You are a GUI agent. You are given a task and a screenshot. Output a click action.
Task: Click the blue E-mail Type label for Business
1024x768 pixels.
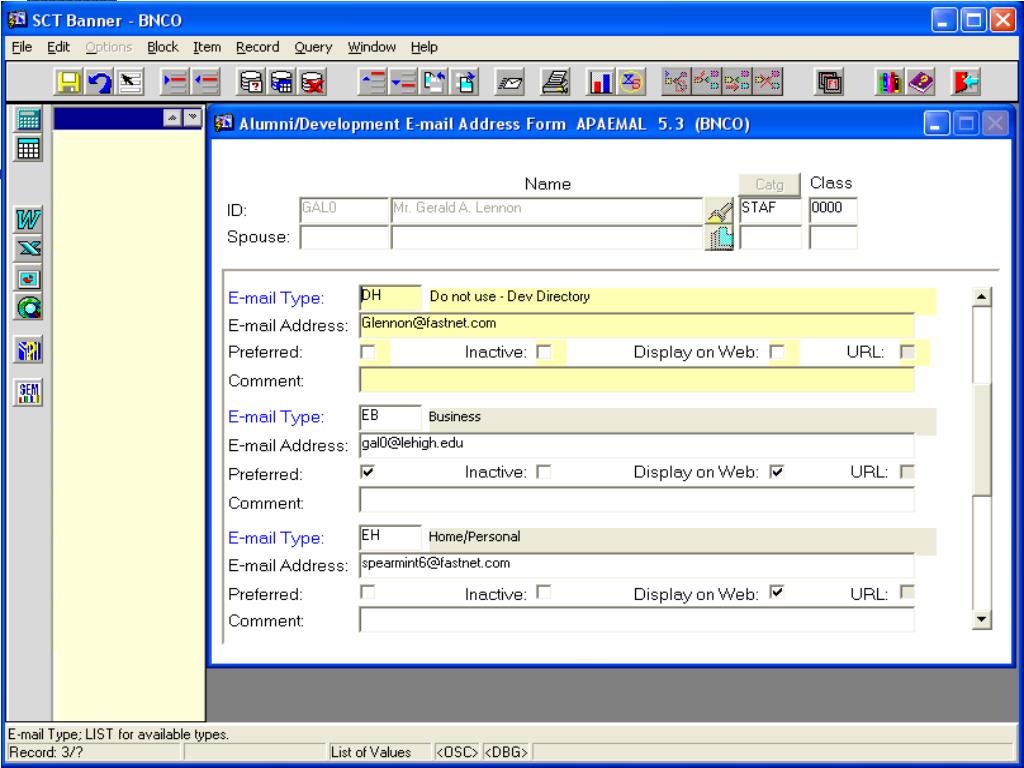tap(275, 416)
